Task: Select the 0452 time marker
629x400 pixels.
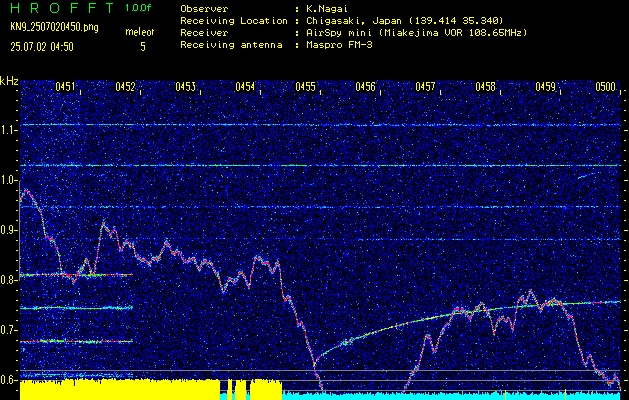Action: coord(125,87)
